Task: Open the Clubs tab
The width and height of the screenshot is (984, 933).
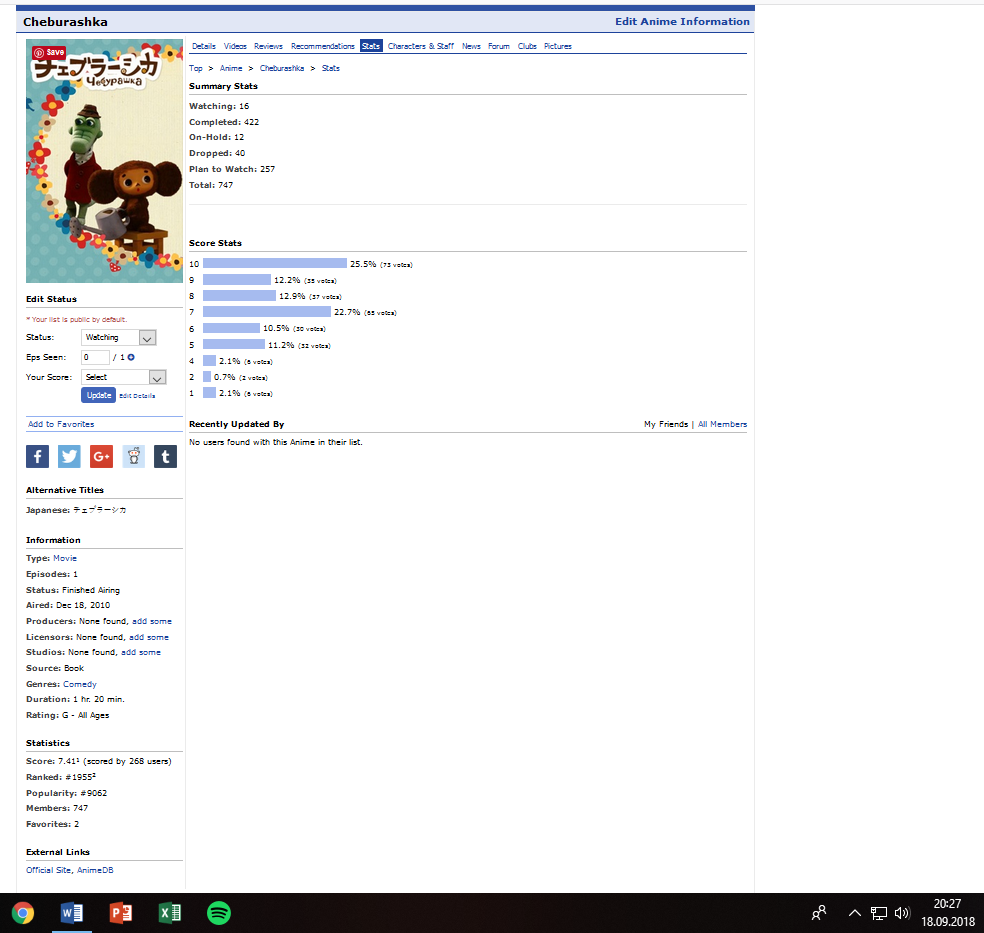Action: coord(527,46)
